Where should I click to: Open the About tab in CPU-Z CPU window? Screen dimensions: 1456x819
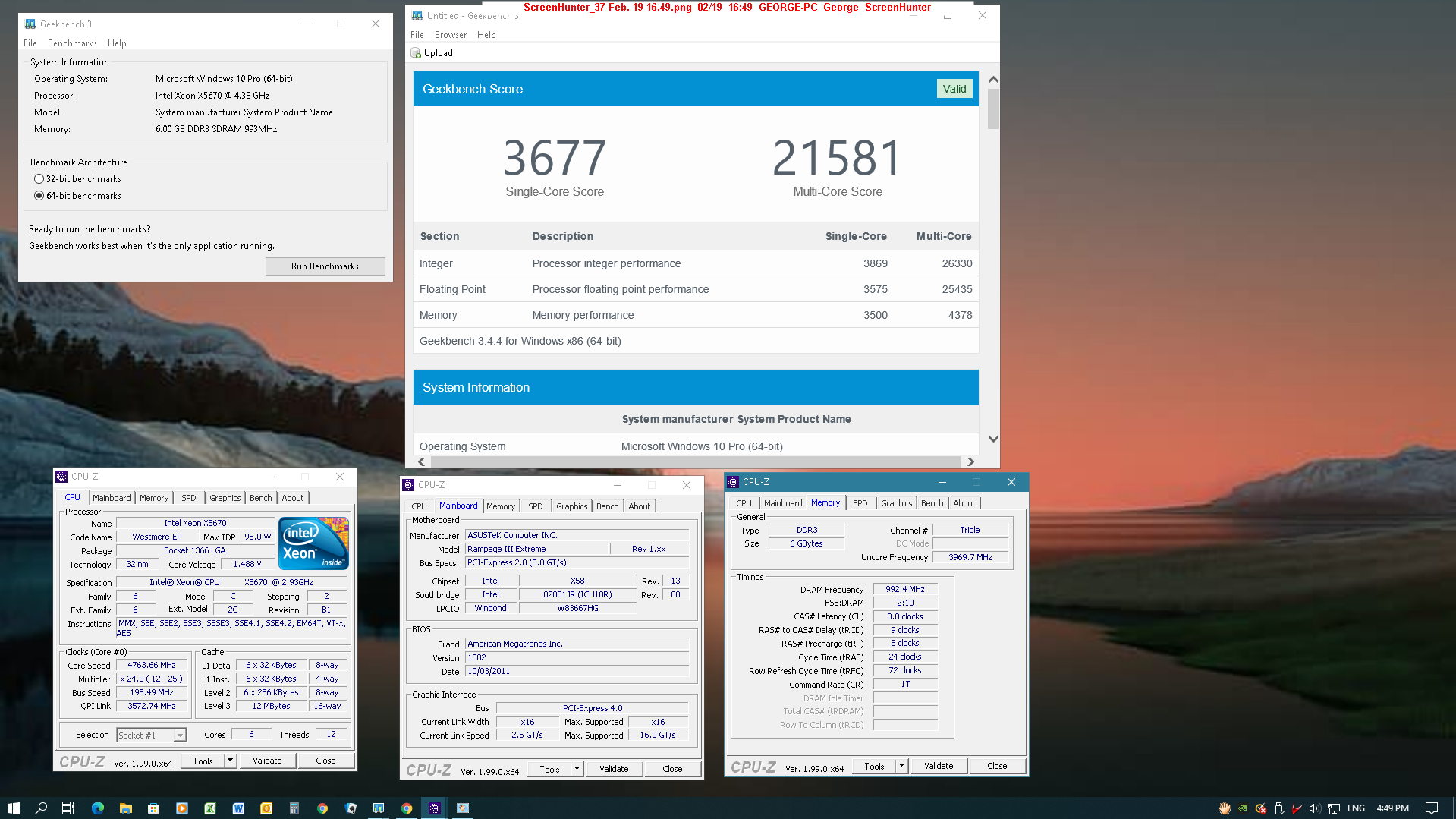click(292, 498)
